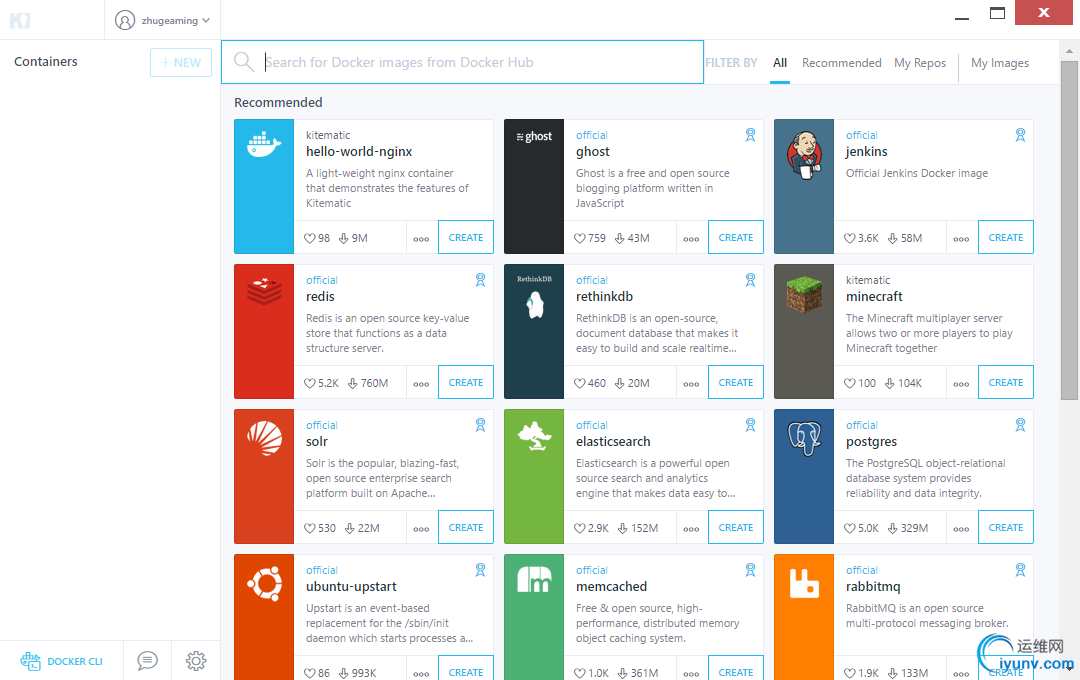Focus the Docker Hub search field
This screenshot has width=1080, height=680.
pyautogui.click(x=462, y=62)
